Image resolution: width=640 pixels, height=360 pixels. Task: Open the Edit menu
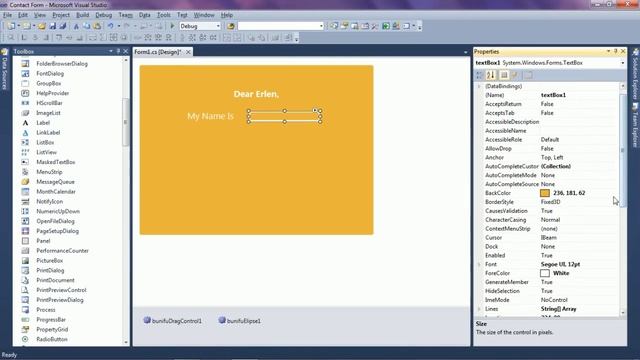[x=23, y=15]
